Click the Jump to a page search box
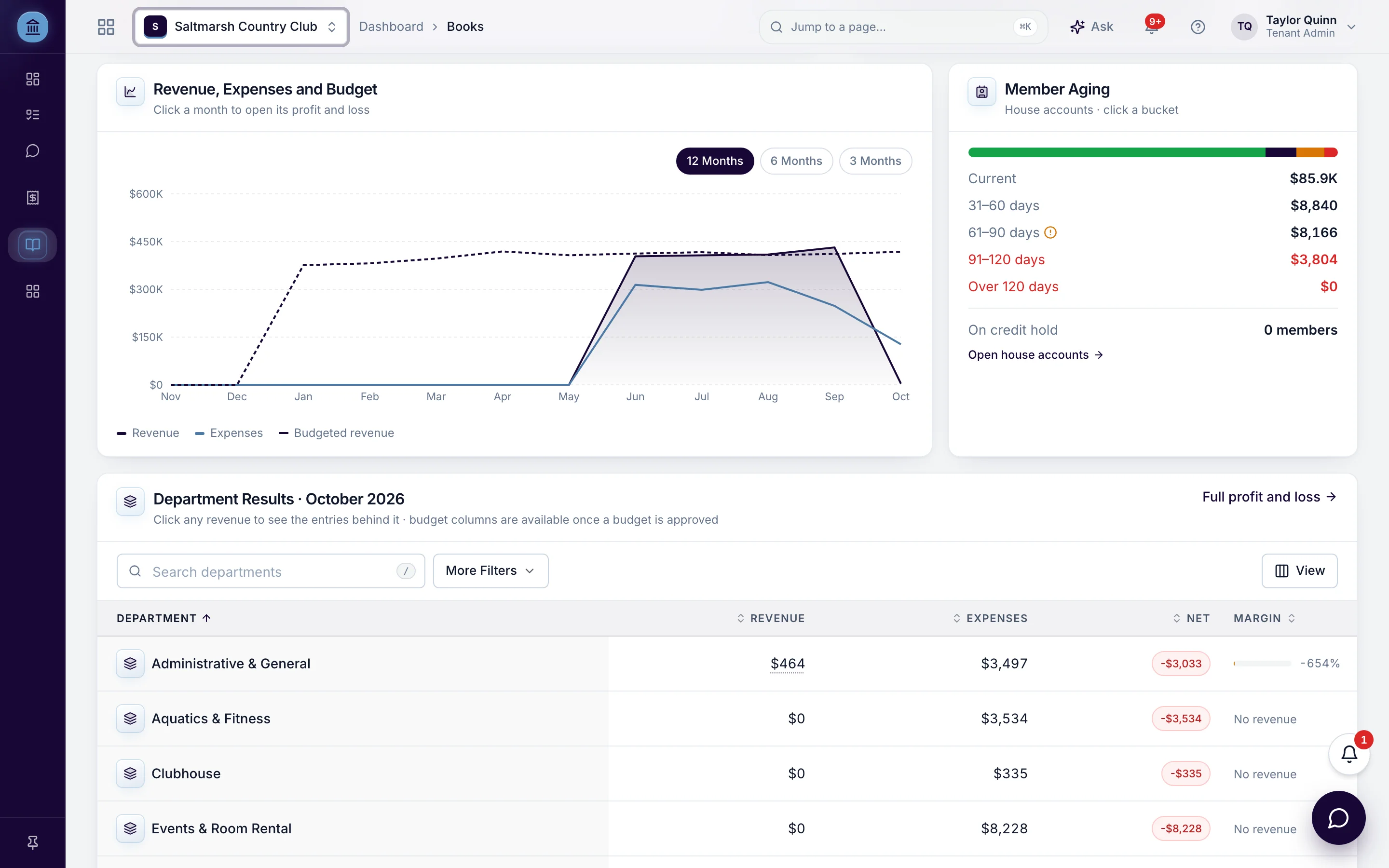 (x=903, y=27)
